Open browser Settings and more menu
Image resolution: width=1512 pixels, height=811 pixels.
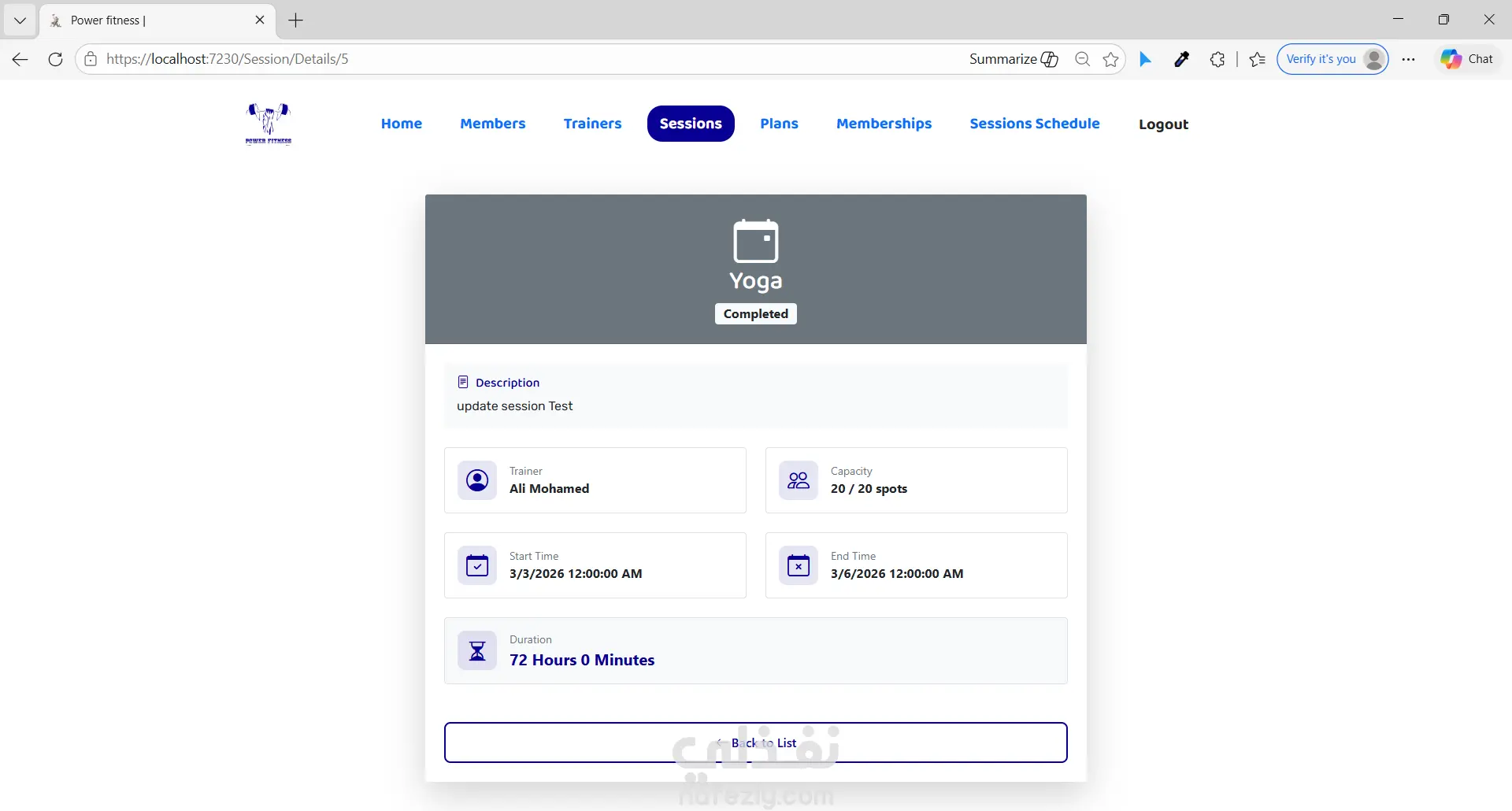pos(1409,59)
